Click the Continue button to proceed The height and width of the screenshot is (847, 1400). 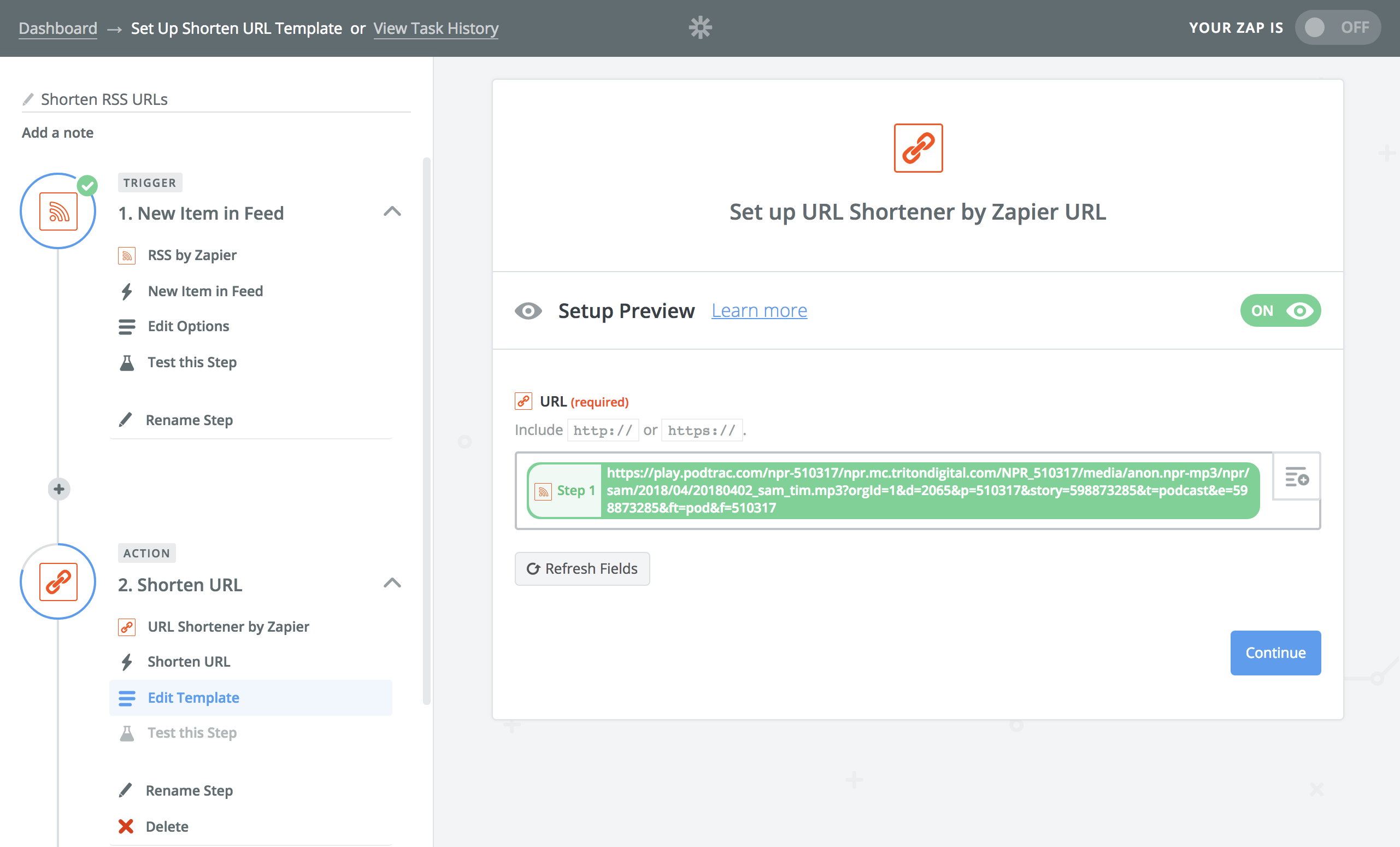[1274, 652]
